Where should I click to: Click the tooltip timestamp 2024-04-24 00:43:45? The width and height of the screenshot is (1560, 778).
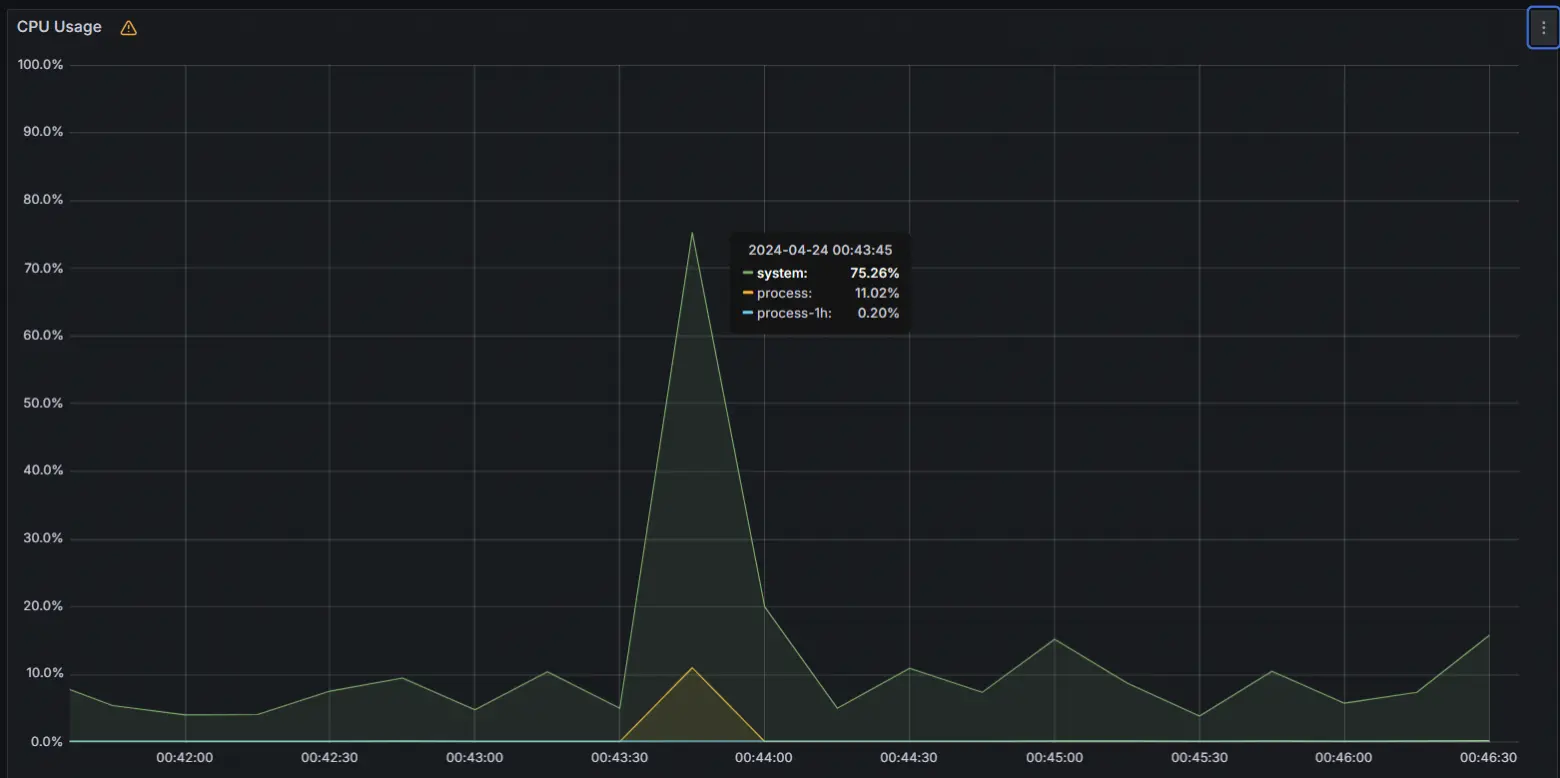[820, 250]
